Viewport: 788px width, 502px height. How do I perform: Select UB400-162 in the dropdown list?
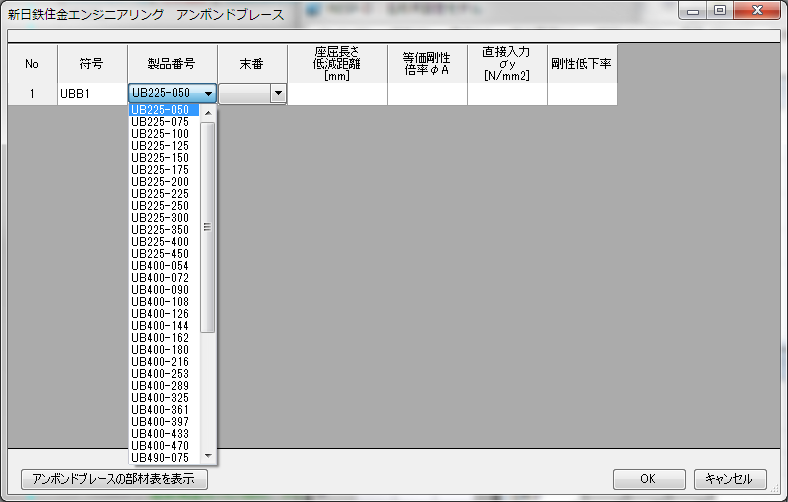click(x=164, y=338)
